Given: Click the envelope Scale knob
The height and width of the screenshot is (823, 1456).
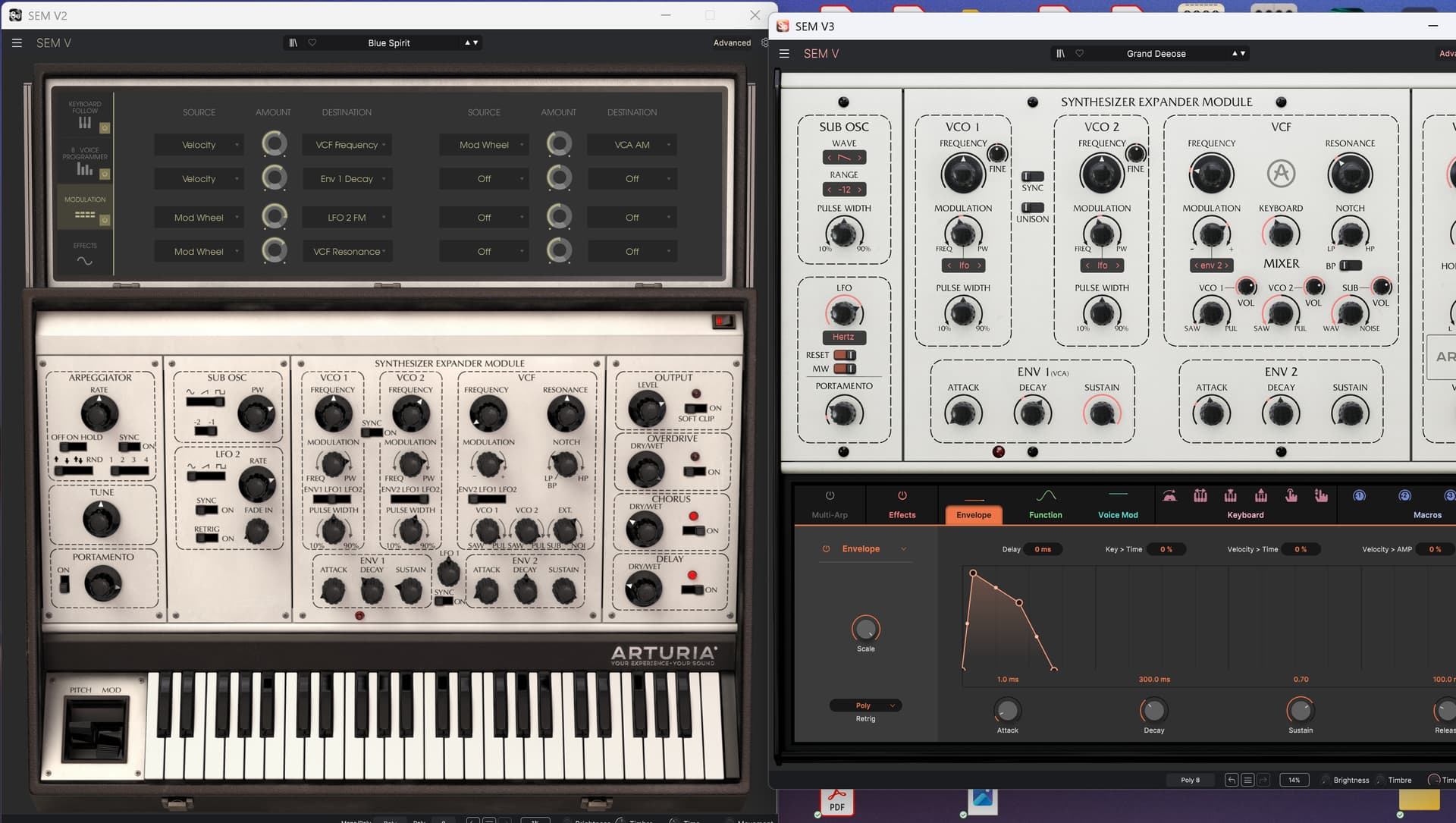Looking at the screenshot, I should (865, 629).
